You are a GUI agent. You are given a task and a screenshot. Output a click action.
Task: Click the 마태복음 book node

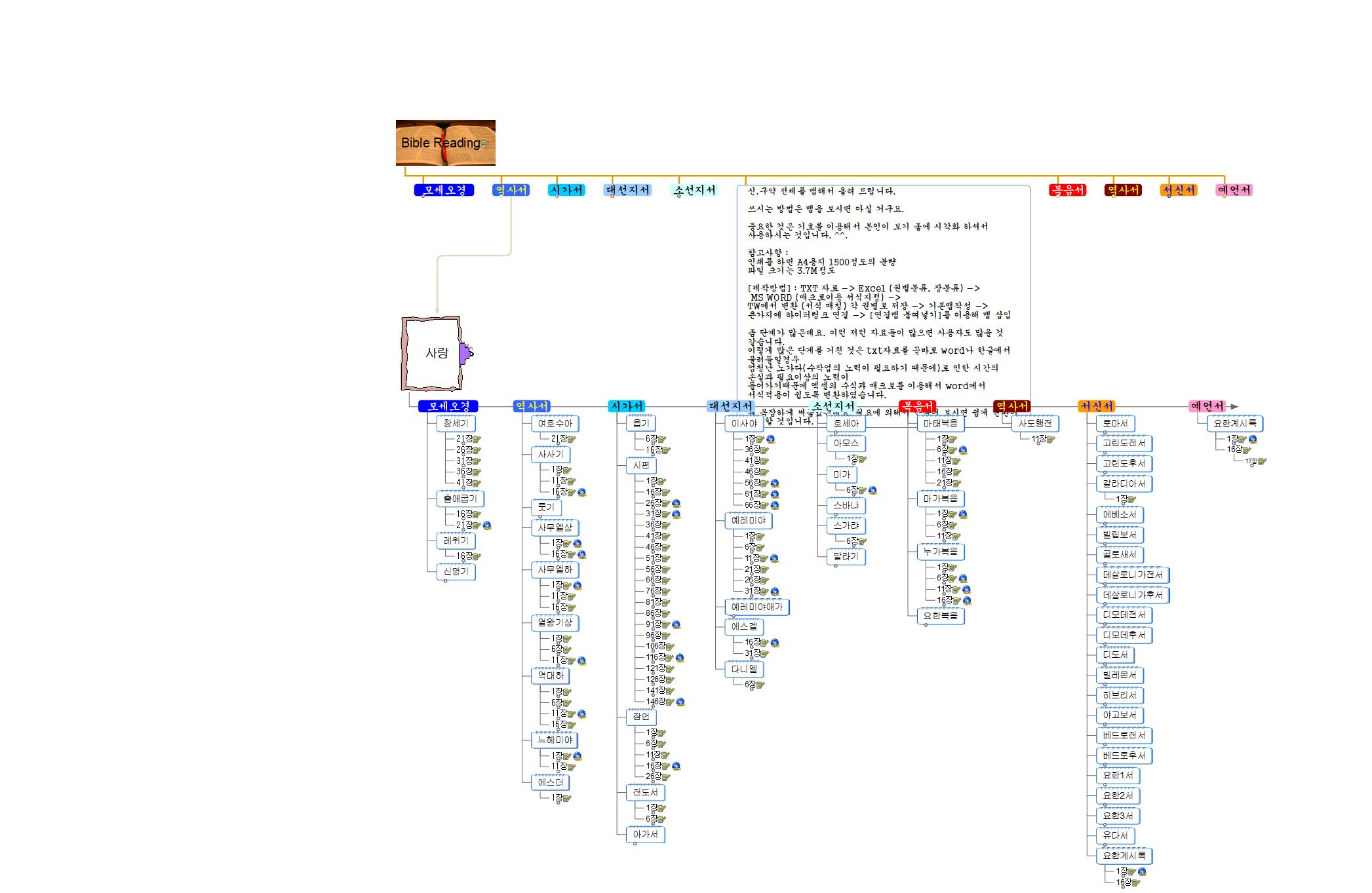point(940,423)
